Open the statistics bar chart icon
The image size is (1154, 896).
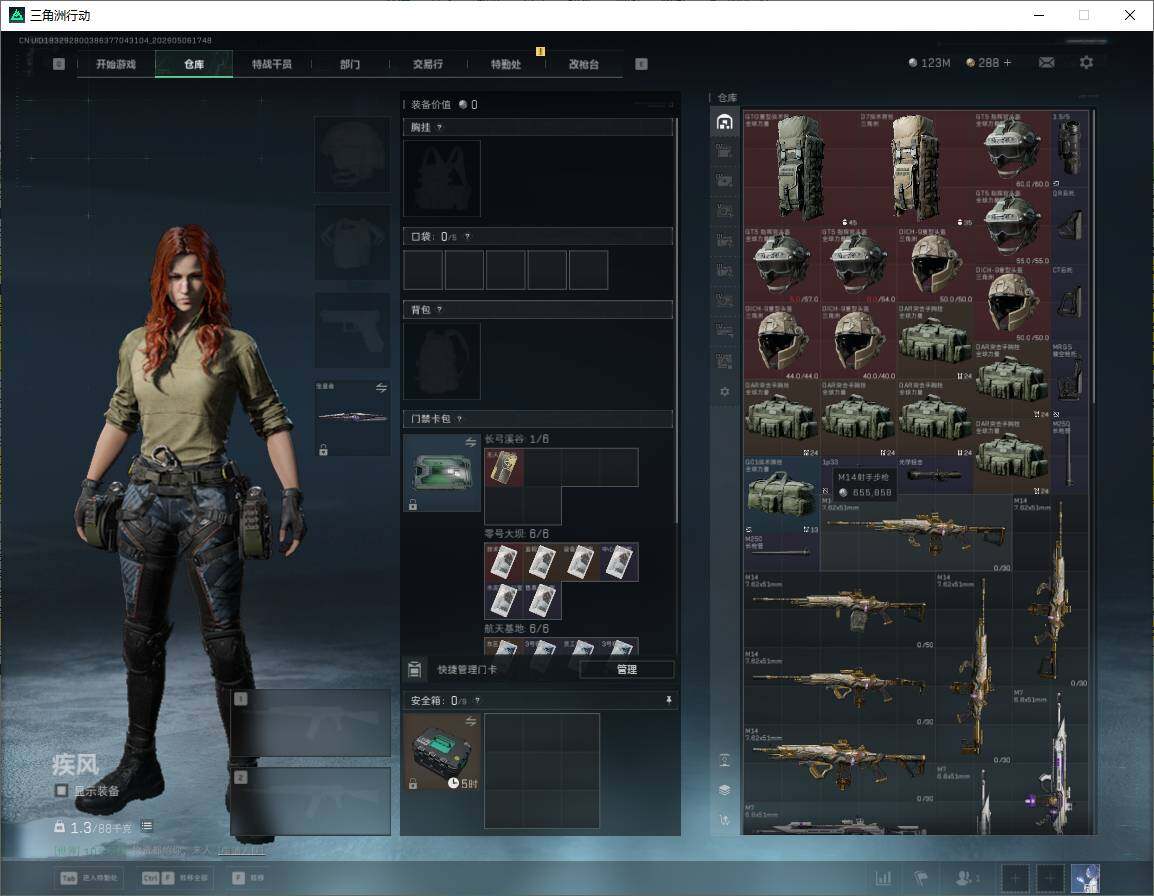tap(883, 878)
